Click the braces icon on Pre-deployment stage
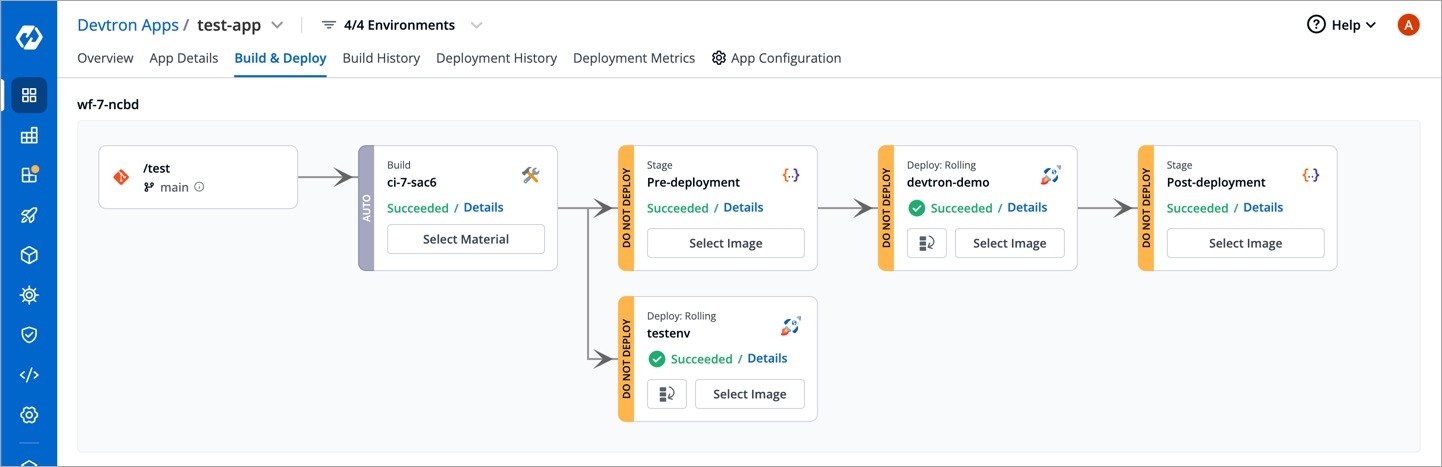 tap(791, 175)
